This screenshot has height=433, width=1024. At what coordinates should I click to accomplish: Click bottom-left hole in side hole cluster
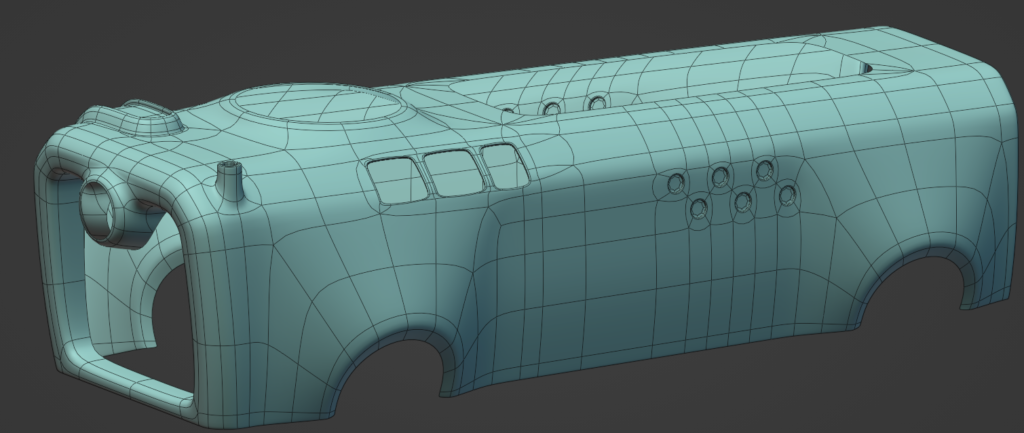[698, 209]
